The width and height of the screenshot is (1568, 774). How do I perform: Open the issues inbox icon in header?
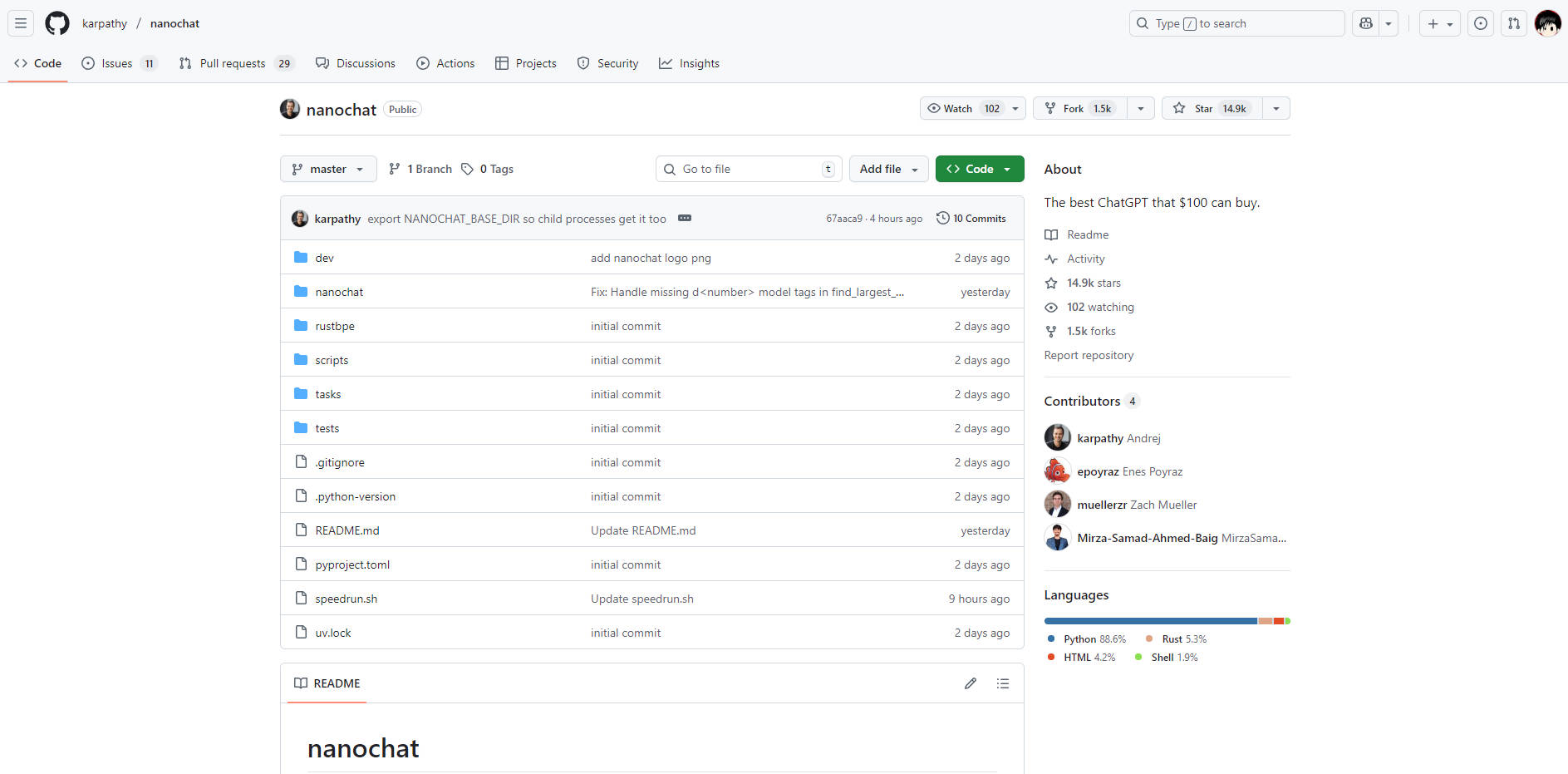[x=1481, y=23]
